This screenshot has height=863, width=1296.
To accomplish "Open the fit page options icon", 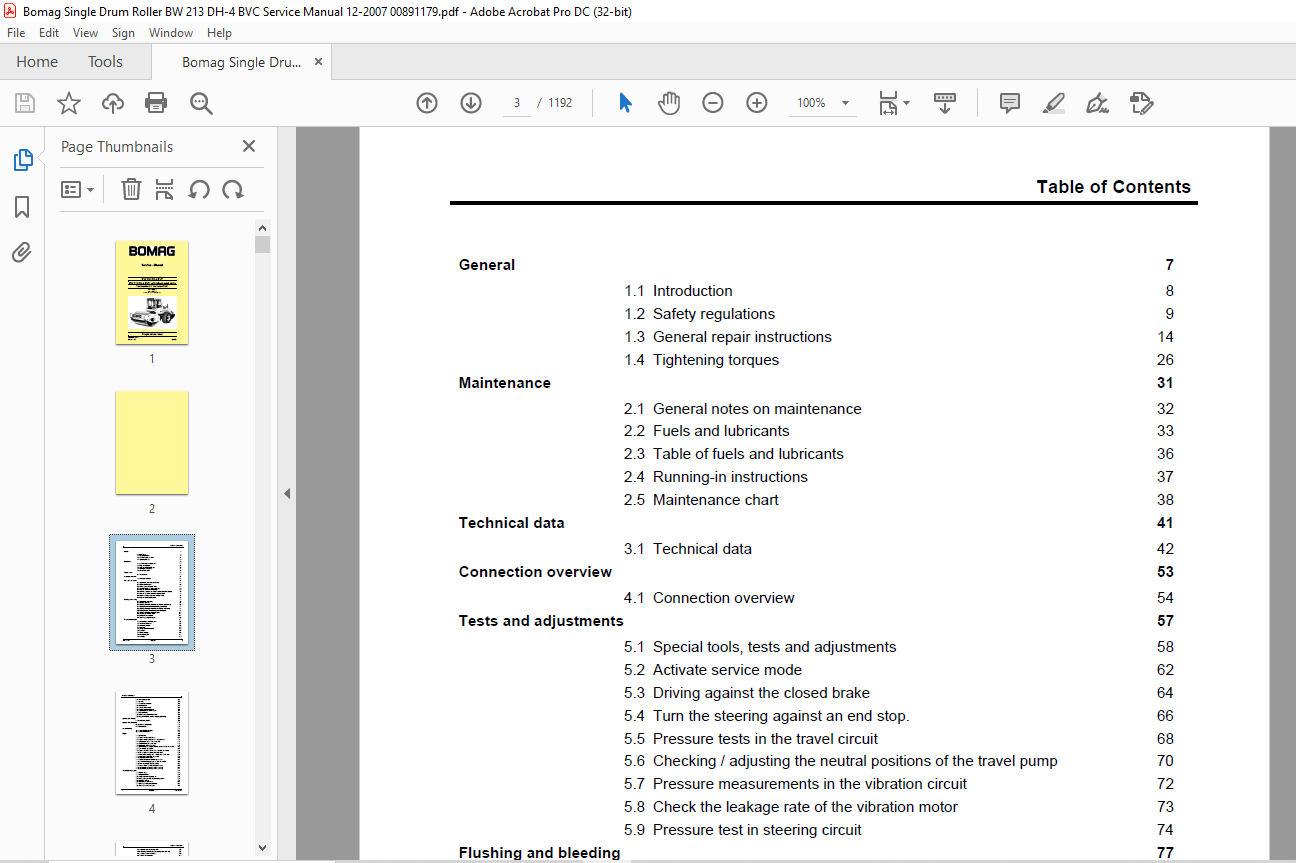I will (x=893, y=103).
